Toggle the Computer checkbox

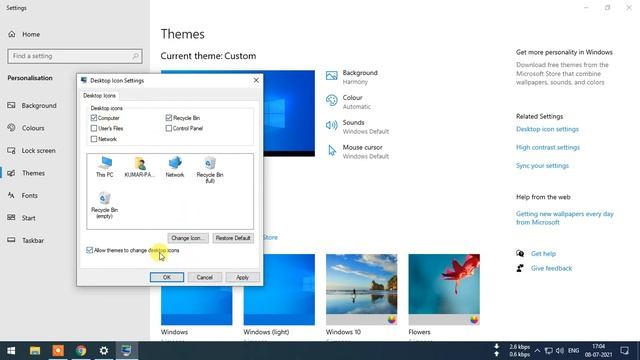94,118
